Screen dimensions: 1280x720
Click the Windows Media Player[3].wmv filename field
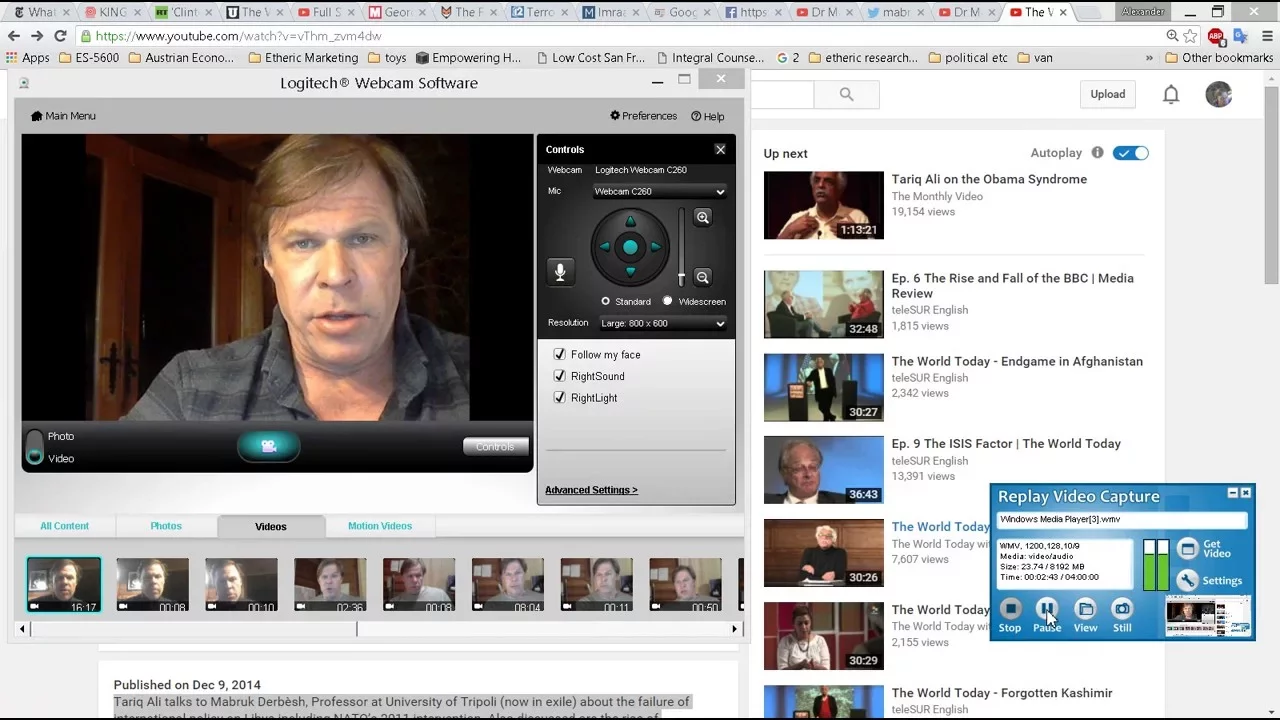tap(1122, 520)
